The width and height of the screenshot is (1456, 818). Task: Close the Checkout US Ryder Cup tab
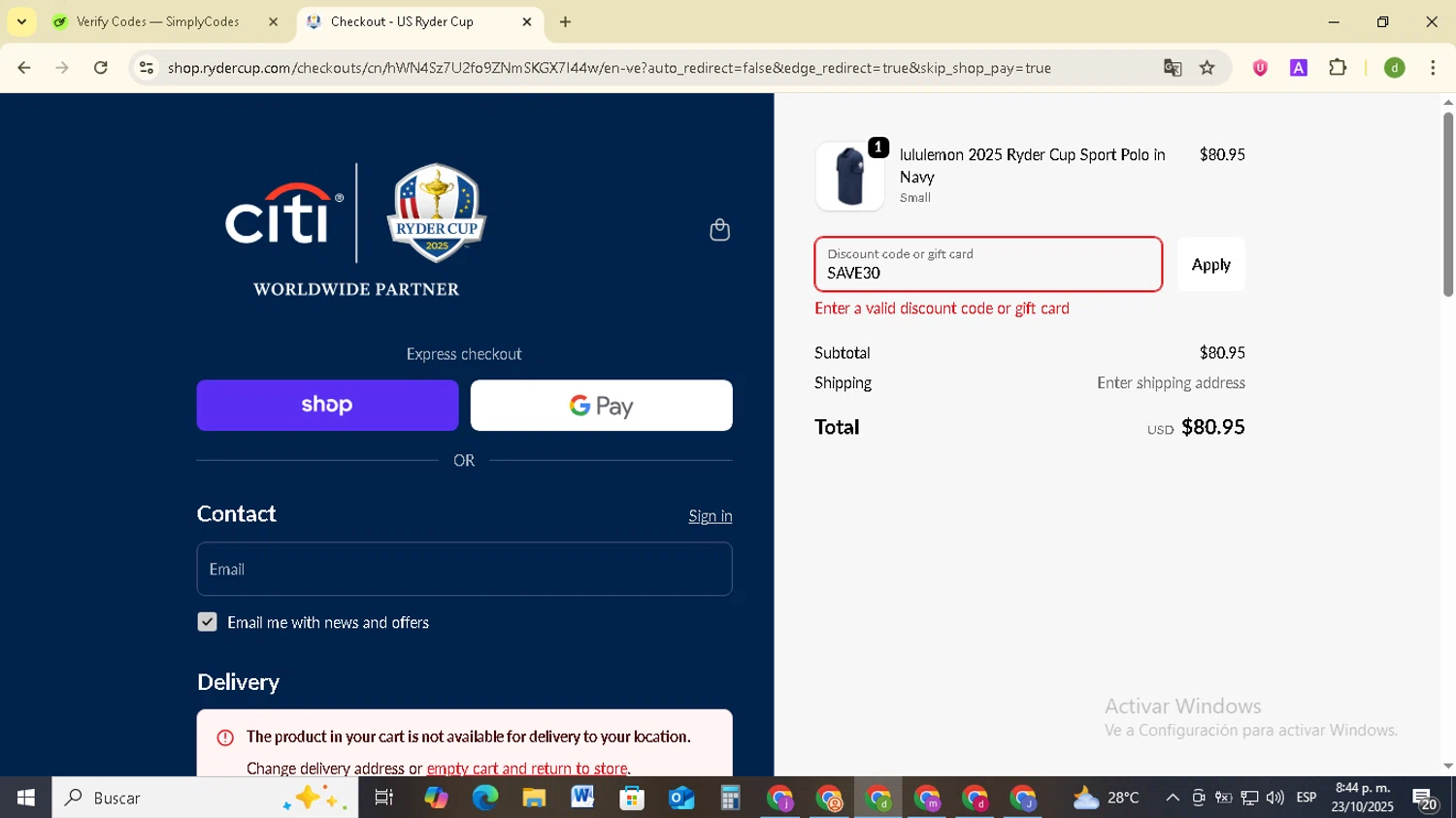click(x=527, y=21)
